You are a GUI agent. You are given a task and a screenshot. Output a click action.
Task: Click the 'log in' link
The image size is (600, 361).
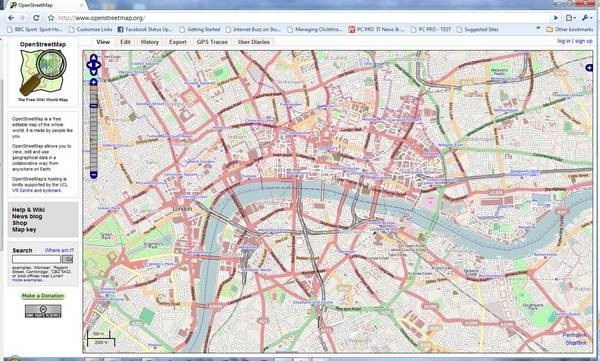pos(564,41)
